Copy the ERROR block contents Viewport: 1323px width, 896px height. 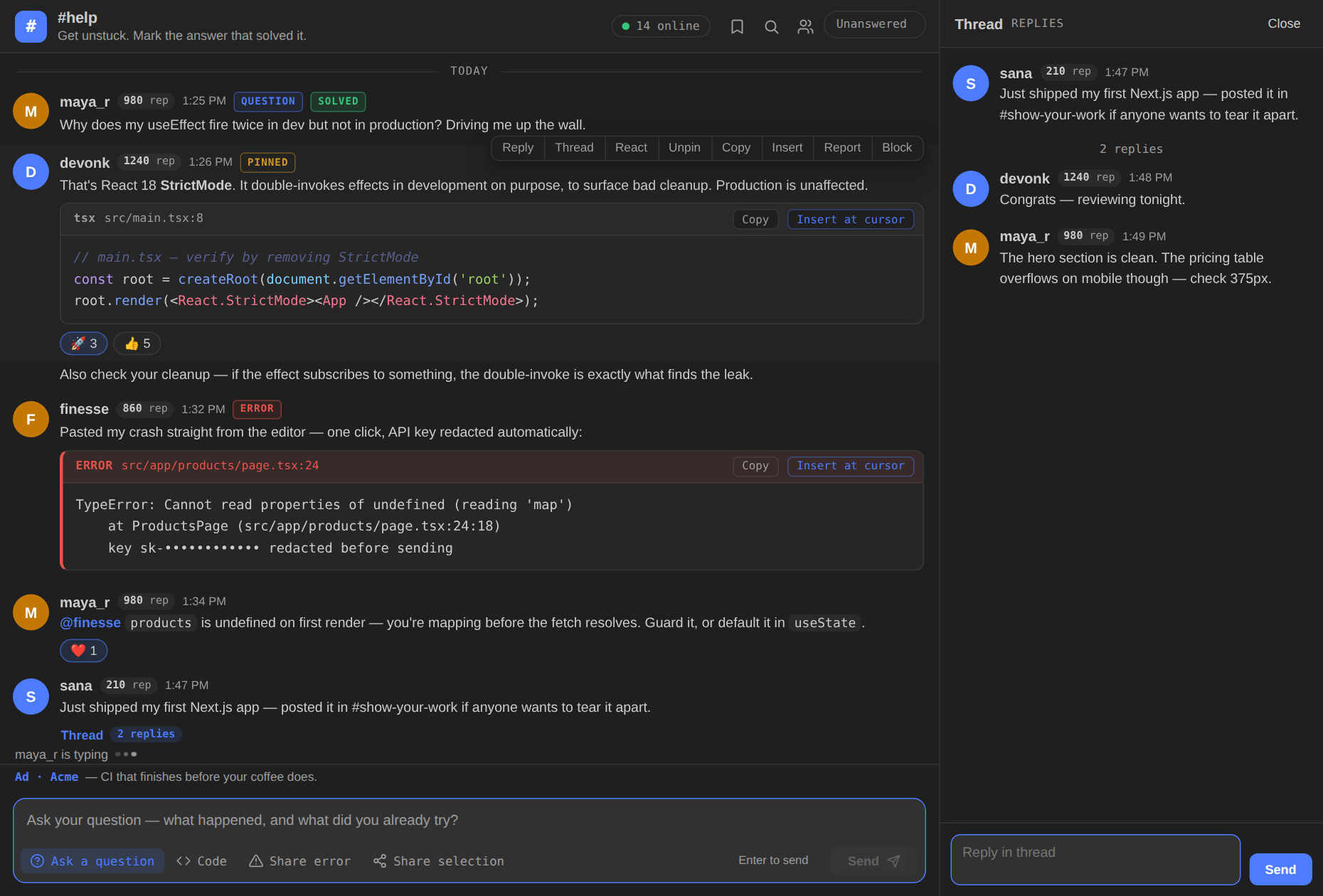click(x=755, y=466)
